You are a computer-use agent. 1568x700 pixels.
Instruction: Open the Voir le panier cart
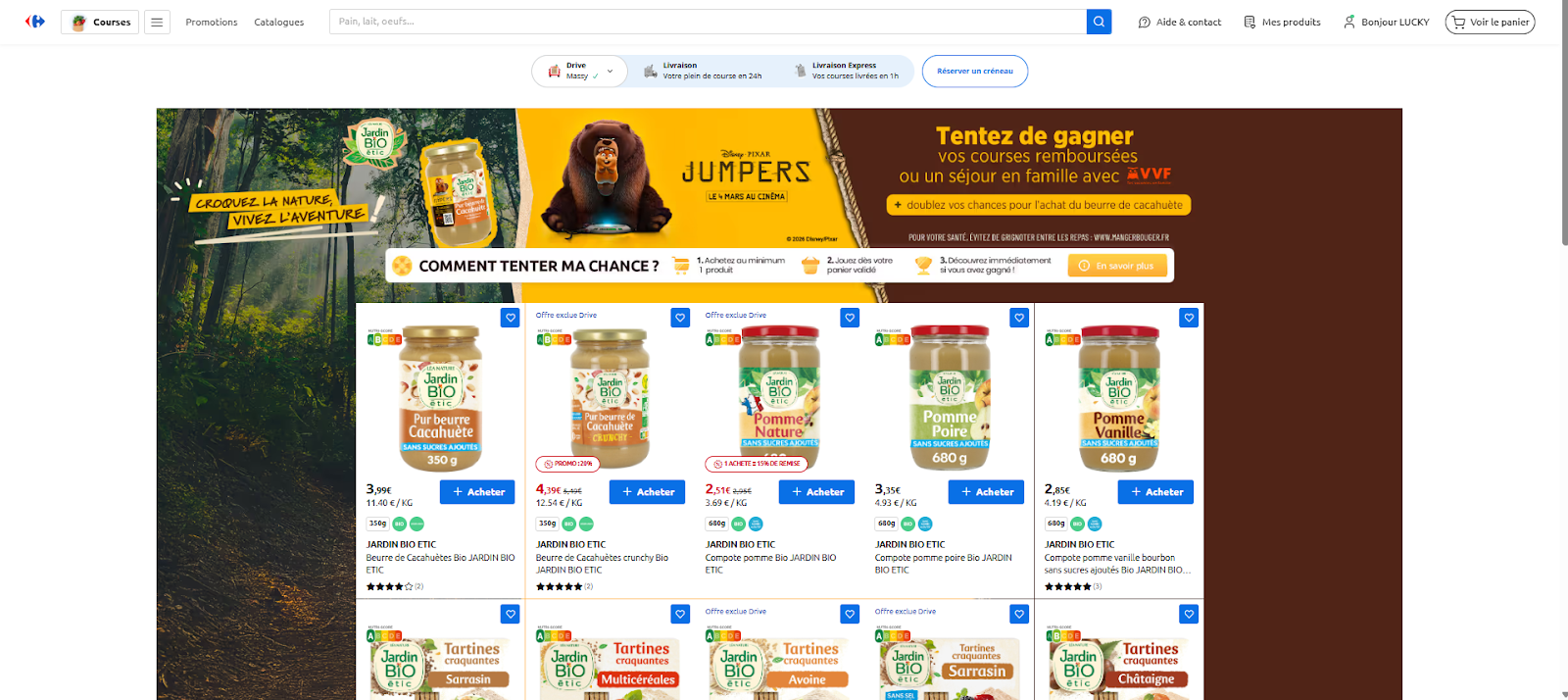click(x=1490, y=22)
